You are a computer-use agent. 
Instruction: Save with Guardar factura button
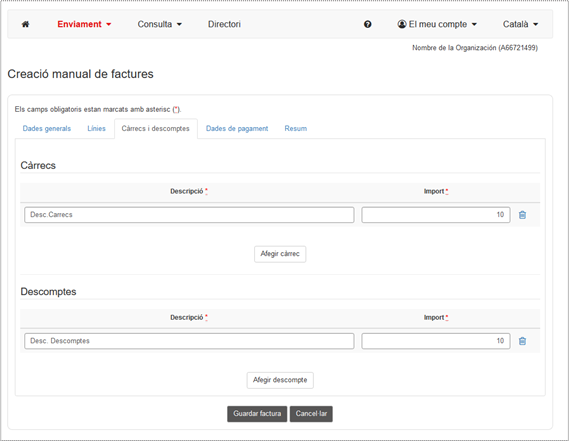pos(257,414)
